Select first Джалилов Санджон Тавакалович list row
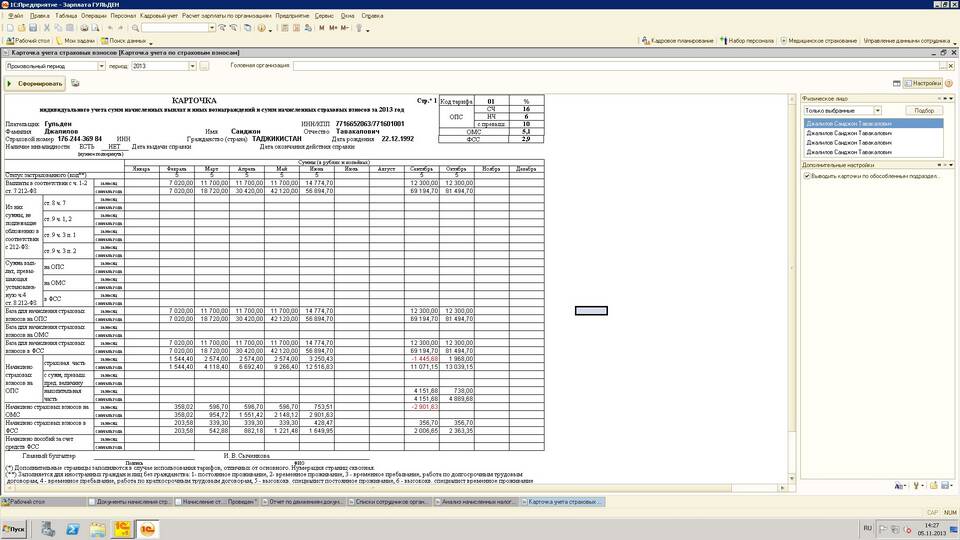The height and width of the screenshot is (540, 960). coord(873,124)
